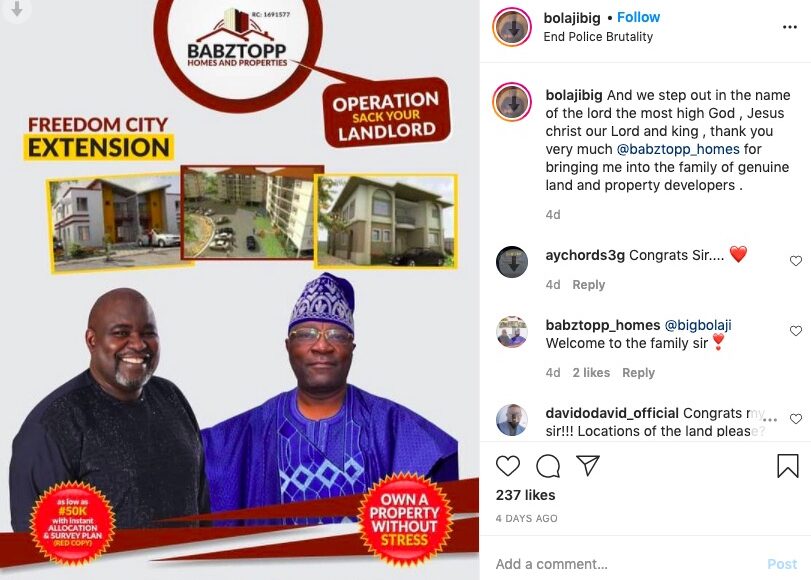The height and width of the screenshot is (580, 811).
Task: Open @babztopp_homes mention in caption
Action: (x=678, y=149)
